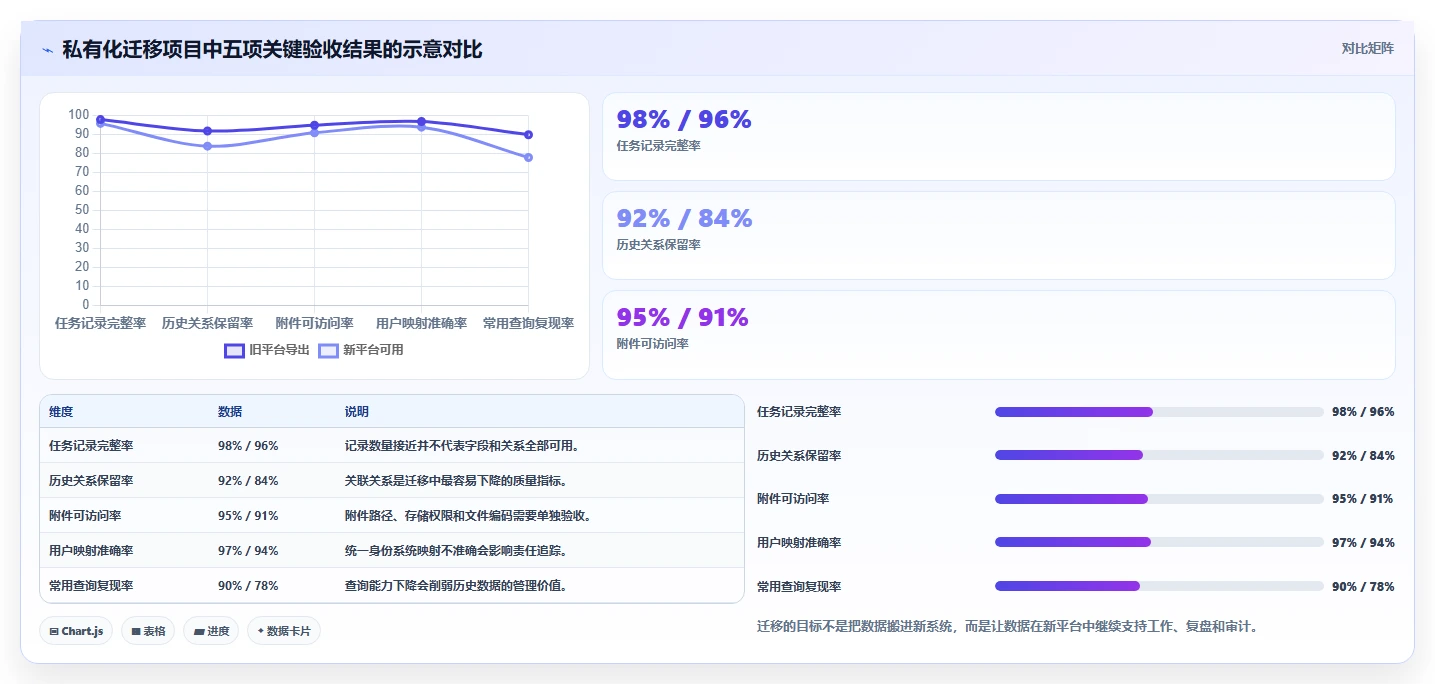Click 95% / 91% beside the 附件可访问率 progress bar
The width and height of the screenshot is (1435, 684).
coord(1363,499)
